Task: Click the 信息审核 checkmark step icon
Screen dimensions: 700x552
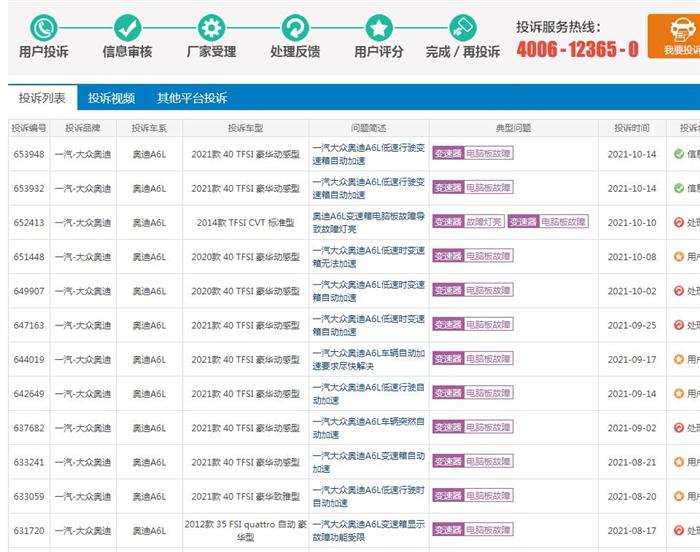Action: [127, 28]
